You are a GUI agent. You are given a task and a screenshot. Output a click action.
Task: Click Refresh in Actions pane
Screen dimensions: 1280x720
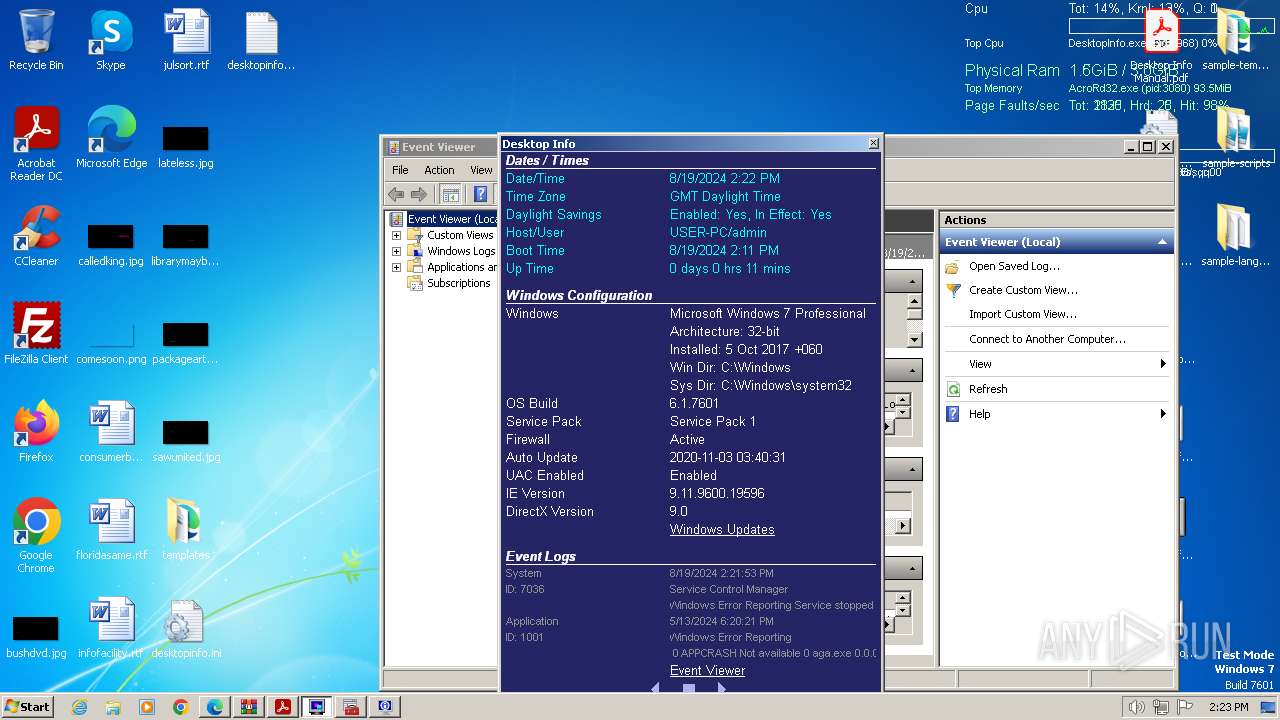988,390
